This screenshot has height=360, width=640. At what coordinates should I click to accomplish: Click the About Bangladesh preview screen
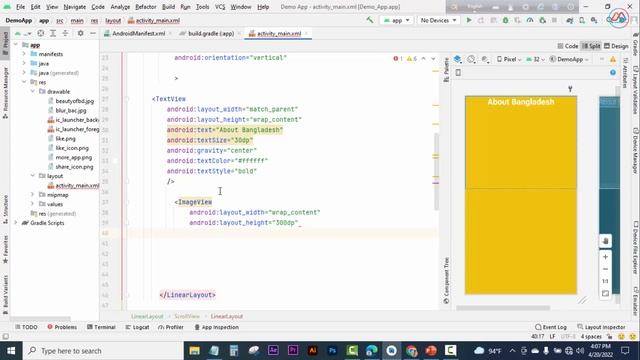click(x=521, y=195)
